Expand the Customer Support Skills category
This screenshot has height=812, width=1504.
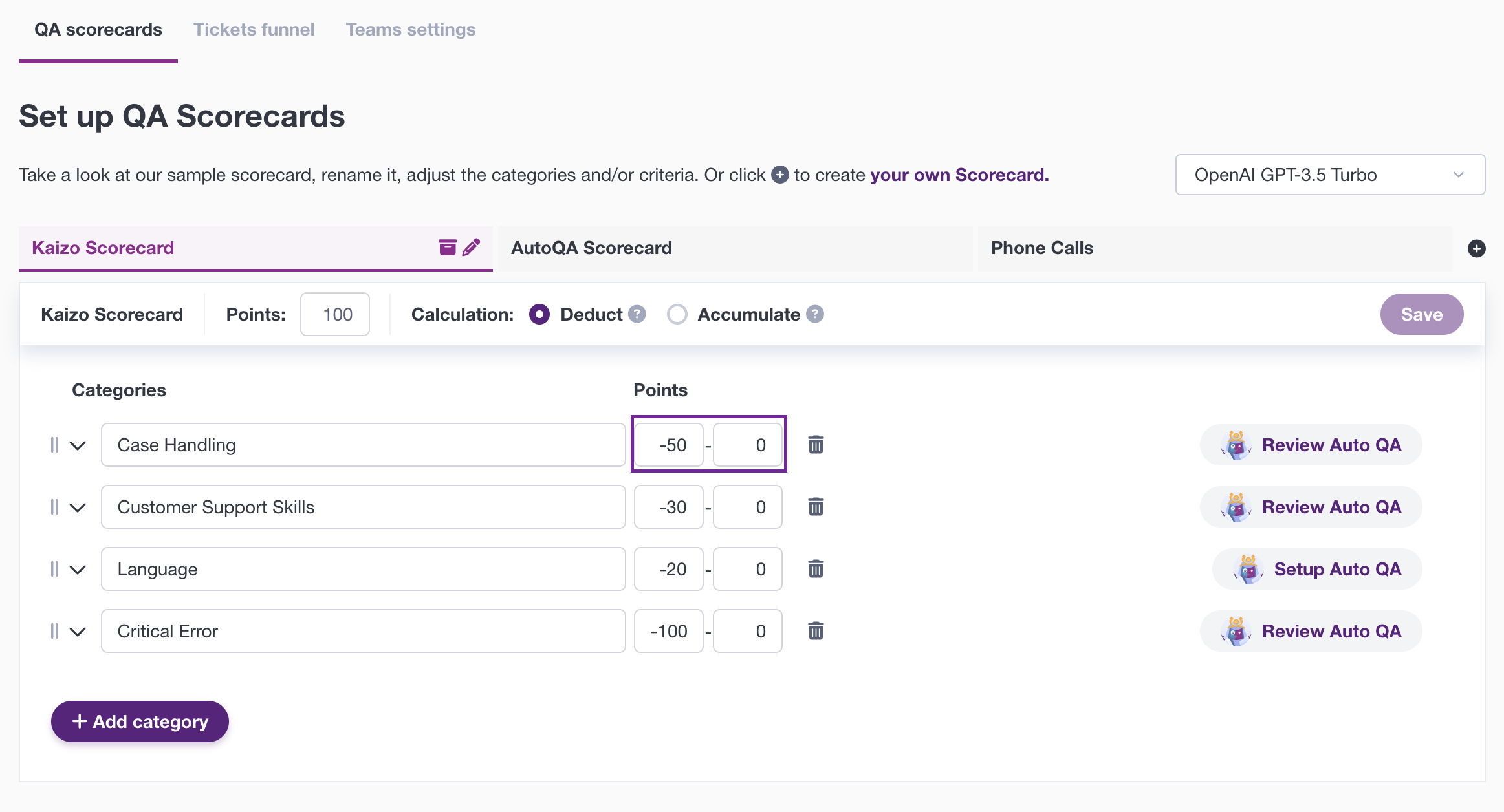click(78, 507)
